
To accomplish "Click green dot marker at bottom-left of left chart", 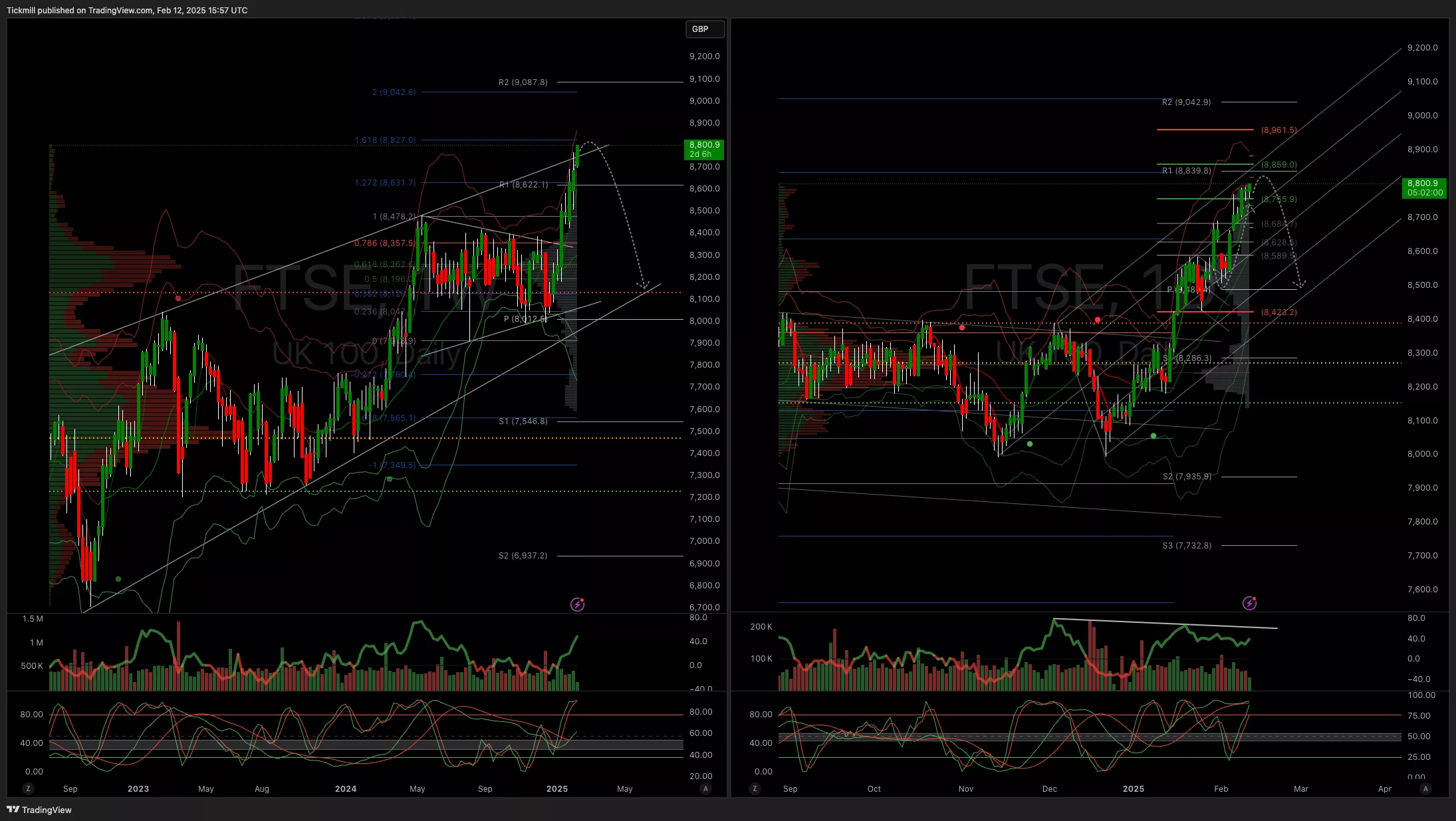I will [x=118, y=579].
